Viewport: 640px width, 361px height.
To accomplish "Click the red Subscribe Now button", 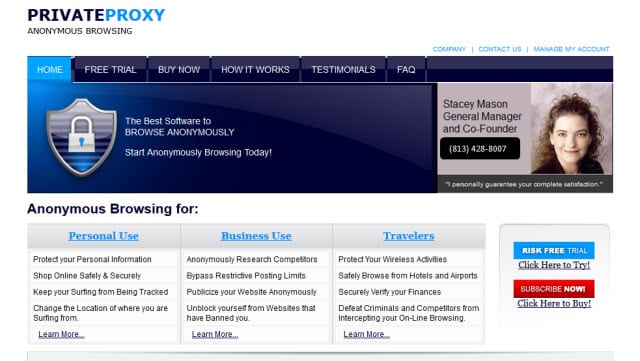I will 554,289.
